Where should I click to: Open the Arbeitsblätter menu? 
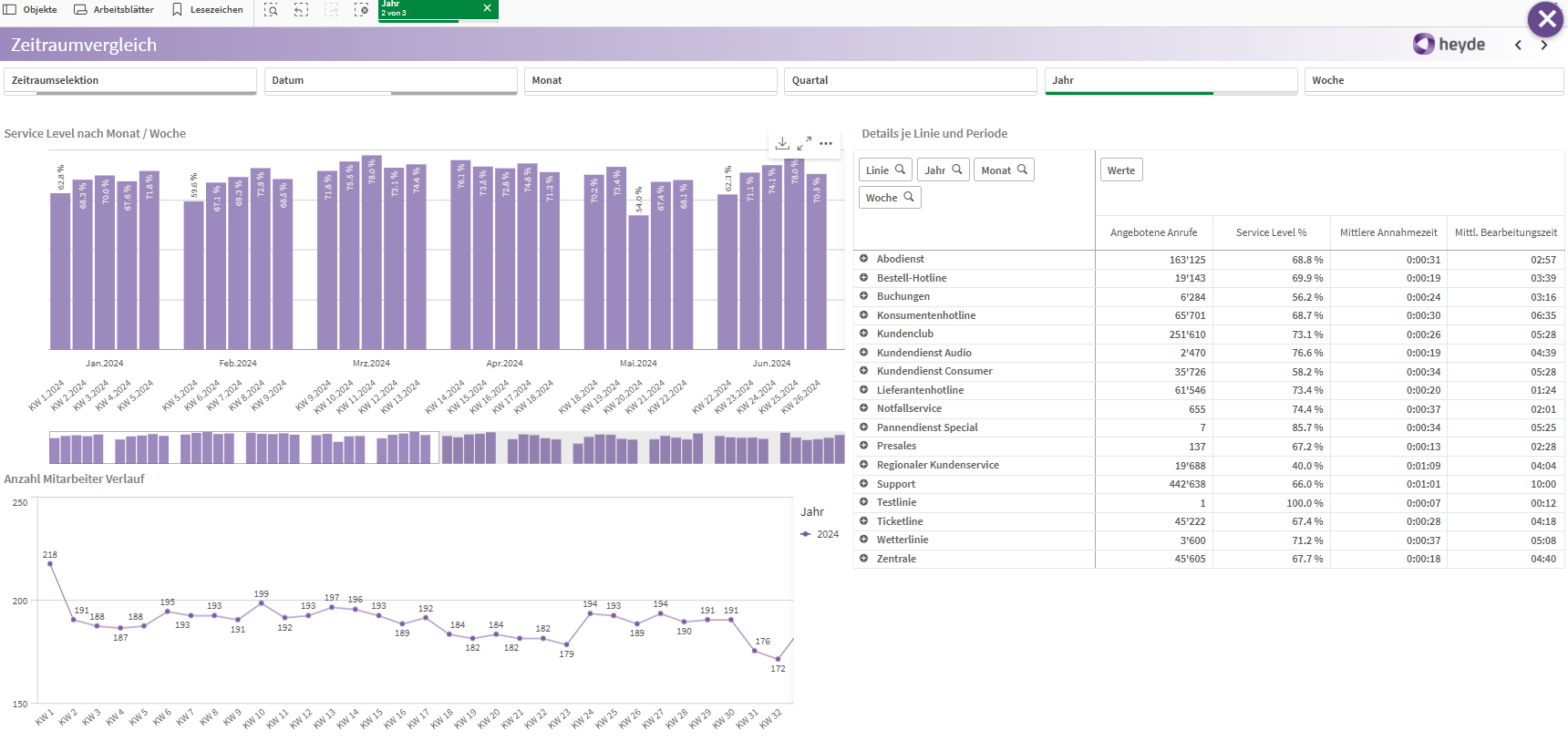click(114, 10)
